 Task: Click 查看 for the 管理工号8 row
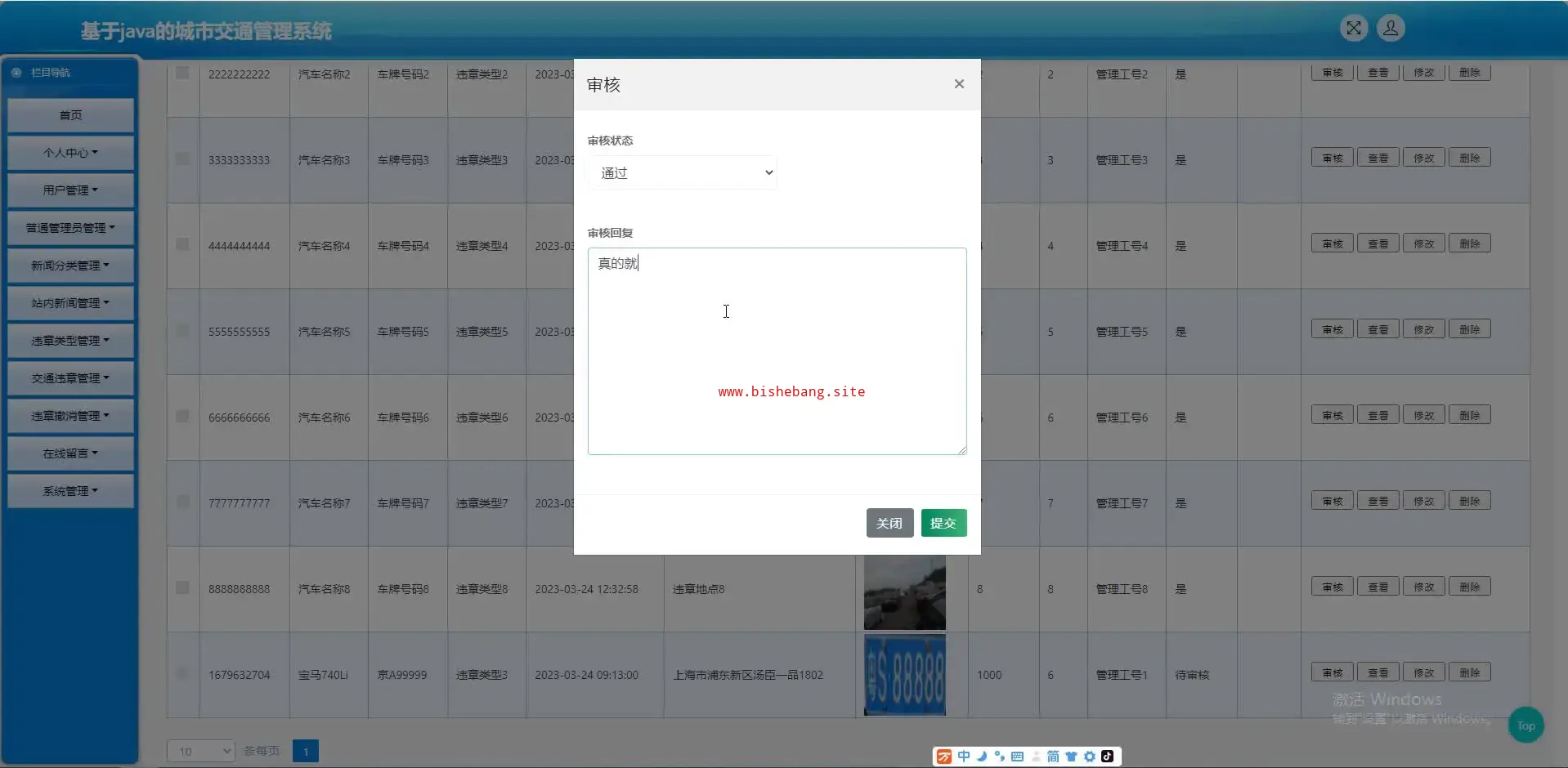coord(1378,587)
